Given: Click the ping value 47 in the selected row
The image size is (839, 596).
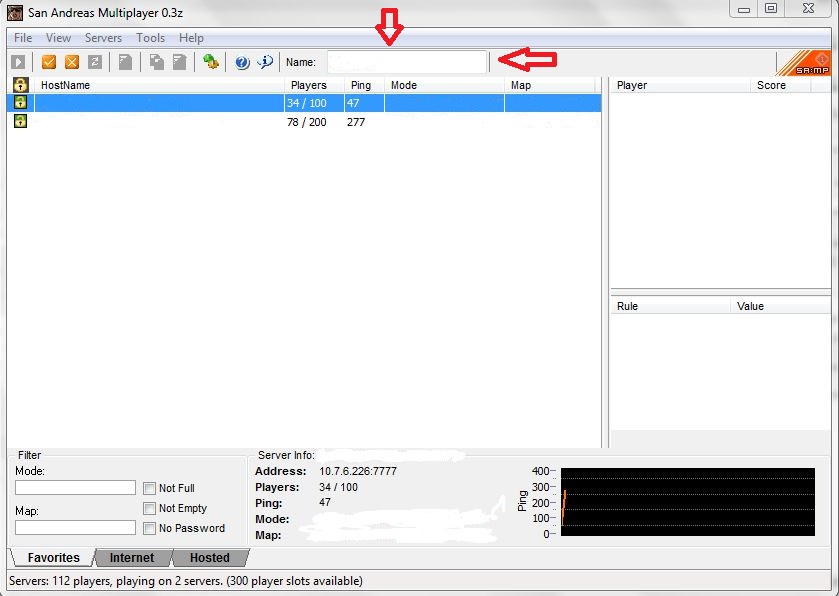Looking at the screenshot, I should coord(353,103).
